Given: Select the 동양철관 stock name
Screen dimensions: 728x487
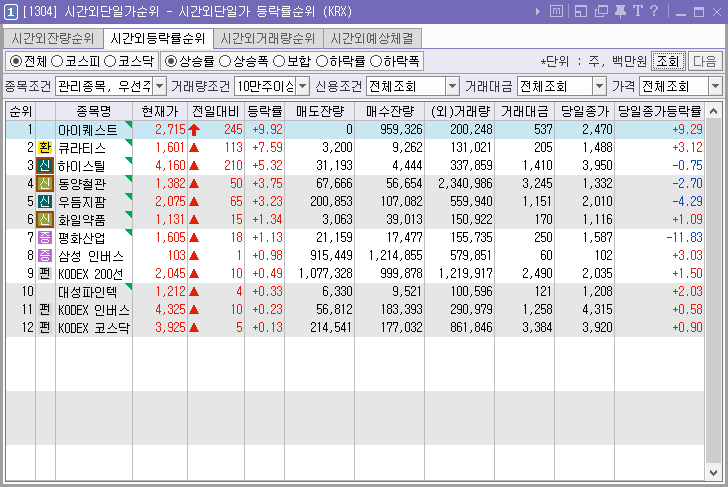Looking at the screenshot, I should (82, 184).
